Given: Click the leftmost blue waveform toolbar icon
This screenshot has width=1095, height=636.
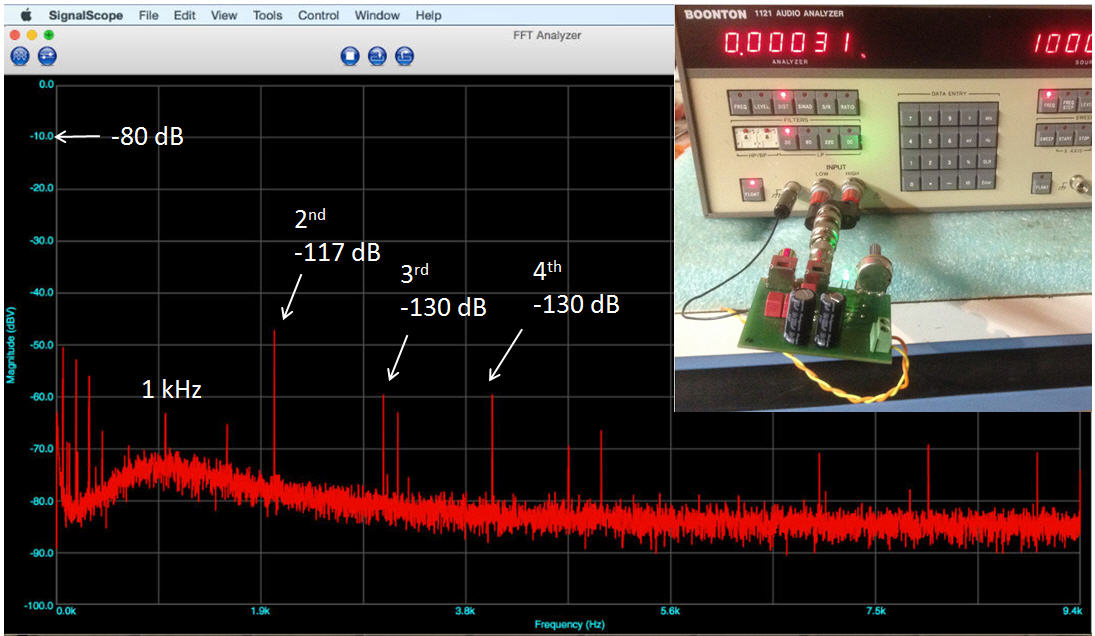Looking at the screenshot, I should [20, 56].
